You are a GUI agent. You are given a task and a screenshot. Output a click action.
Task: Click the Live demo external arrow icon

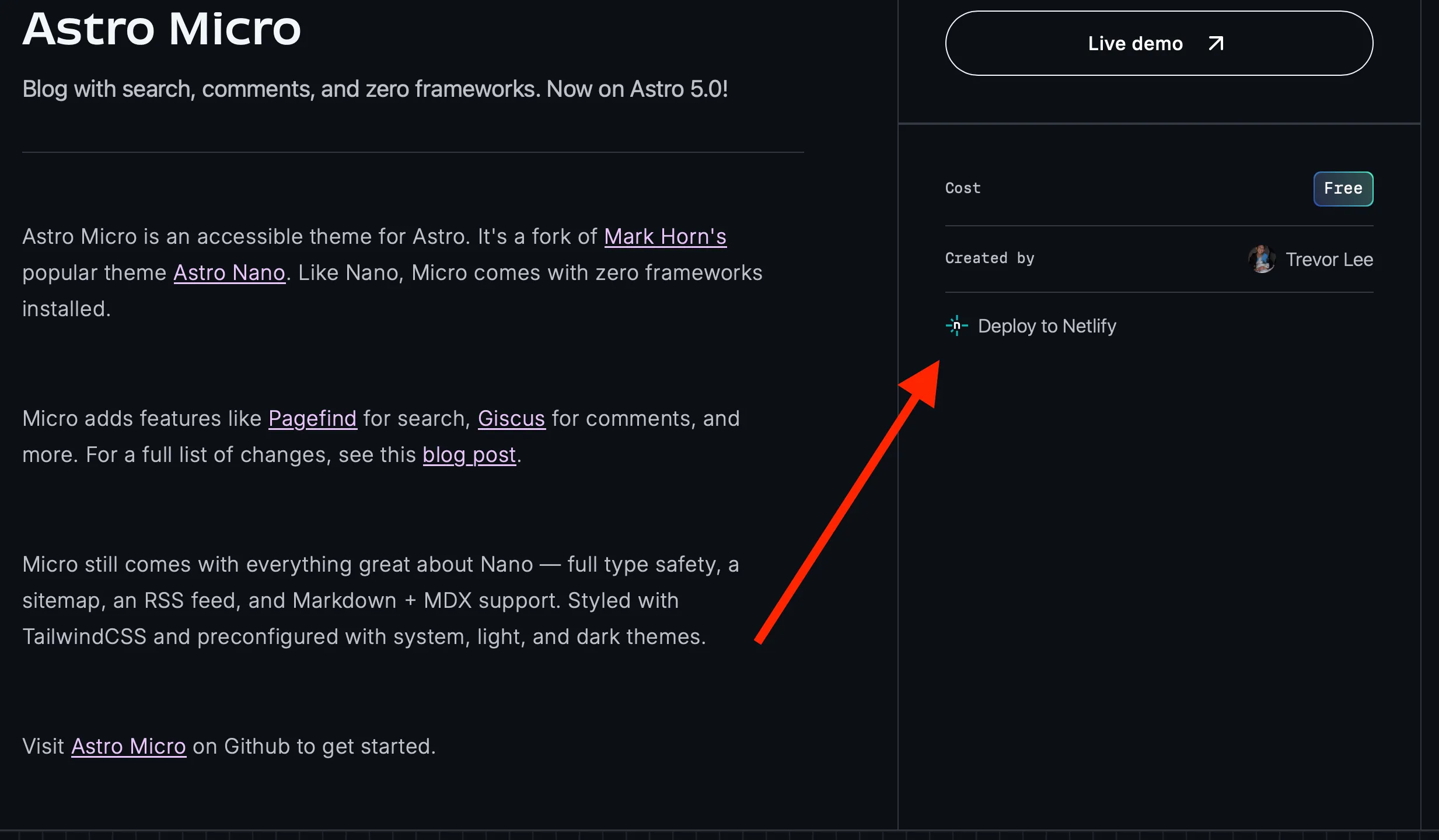(x=1216, y=43)
